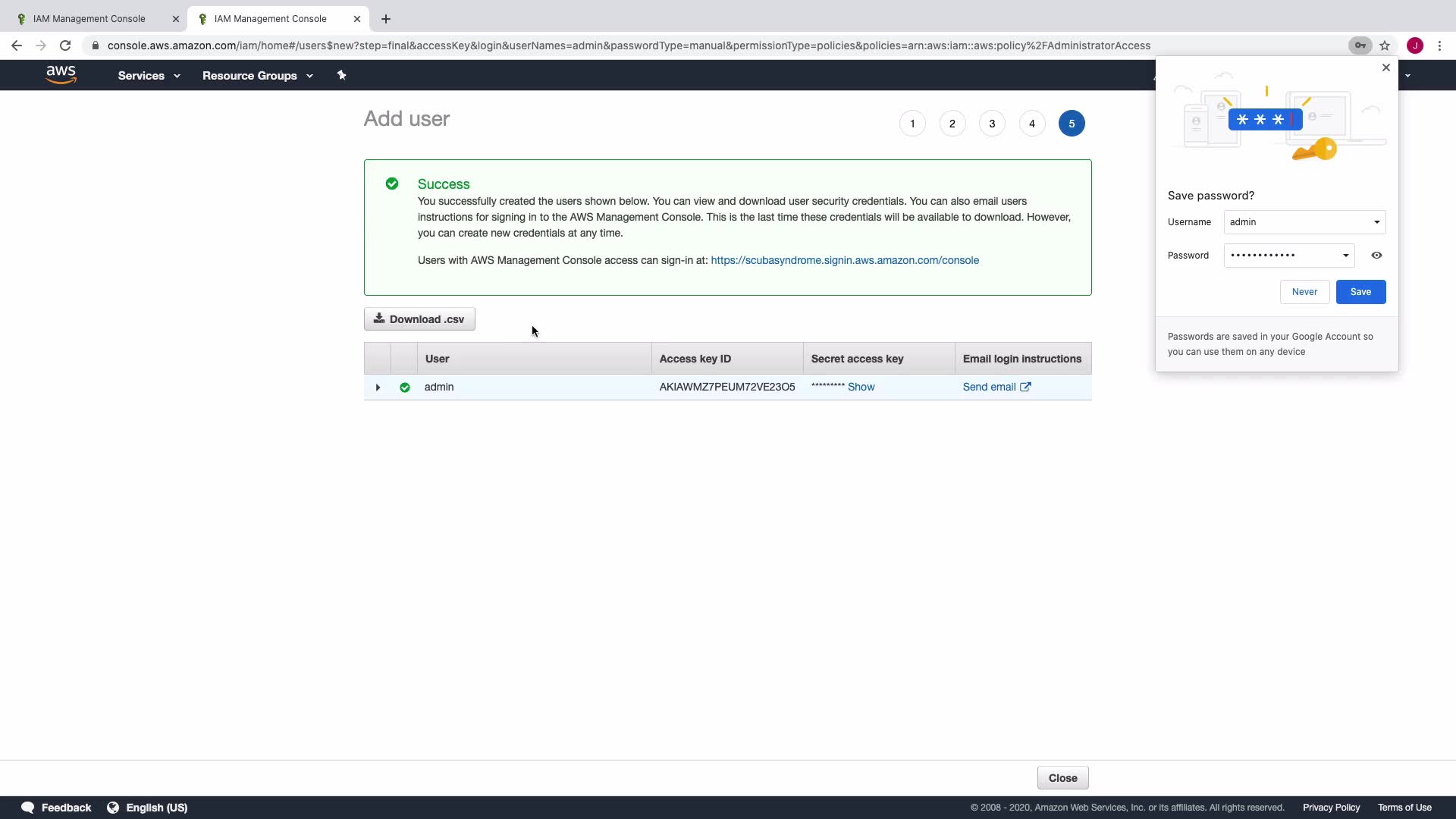Click Download .csv button
Viewport: 1456px width, 819px height.
pyautogui.click(x=419, y=319)
